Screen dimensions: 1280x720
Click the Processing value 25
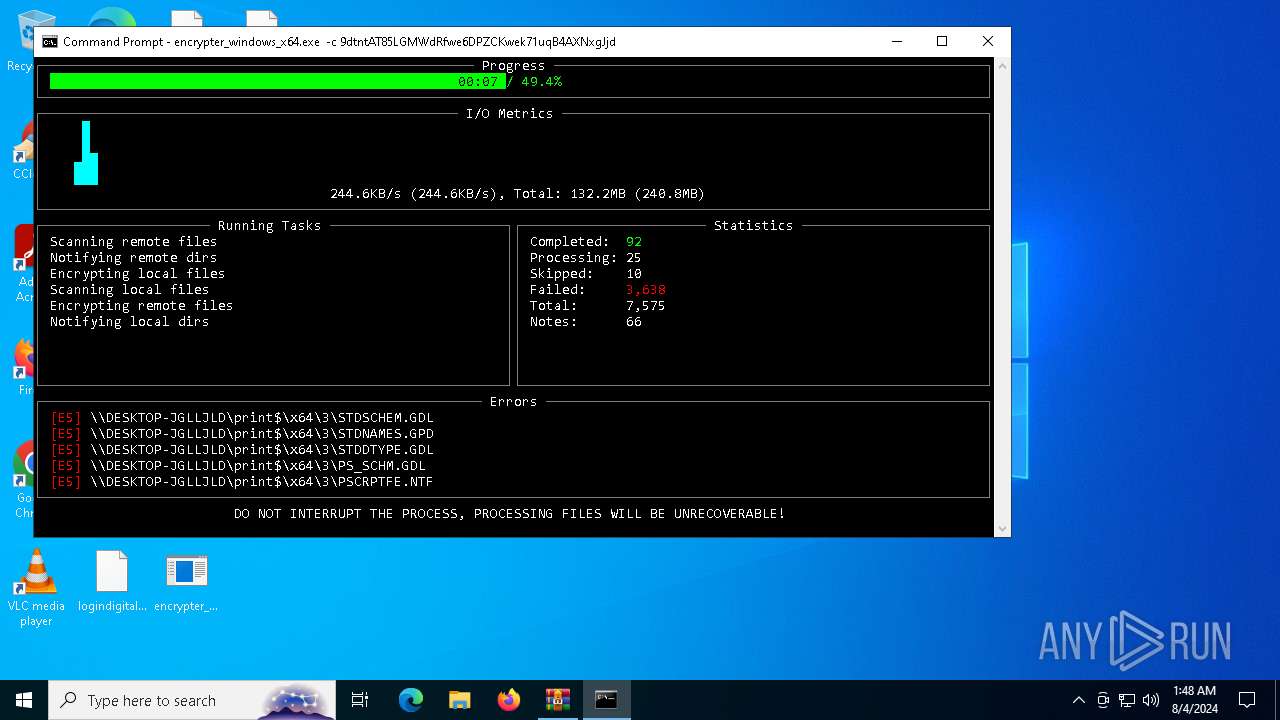click(634, 257)
